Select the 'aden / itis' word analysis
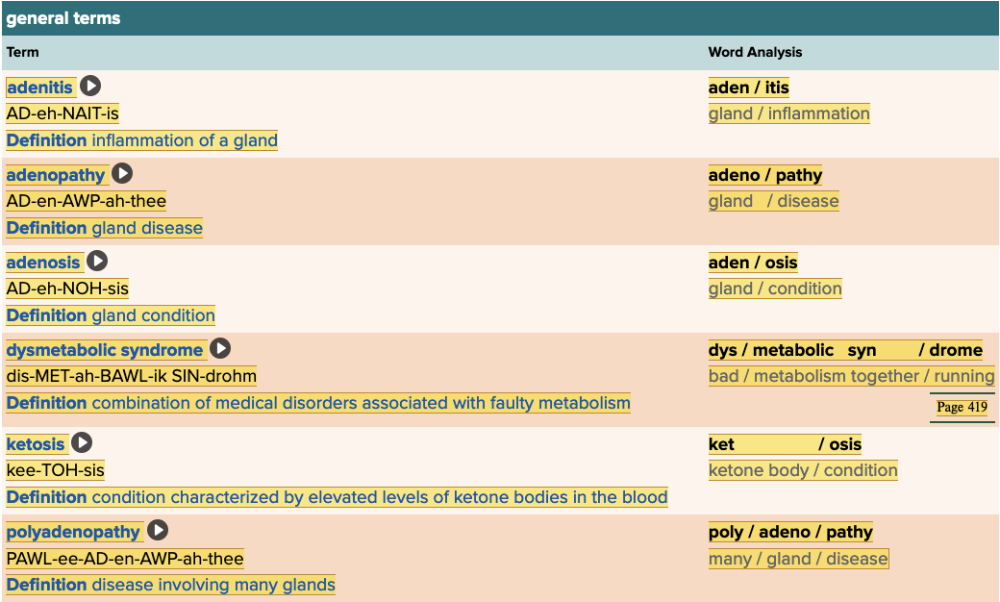The image size is (1000, 602). click(748, 88)
